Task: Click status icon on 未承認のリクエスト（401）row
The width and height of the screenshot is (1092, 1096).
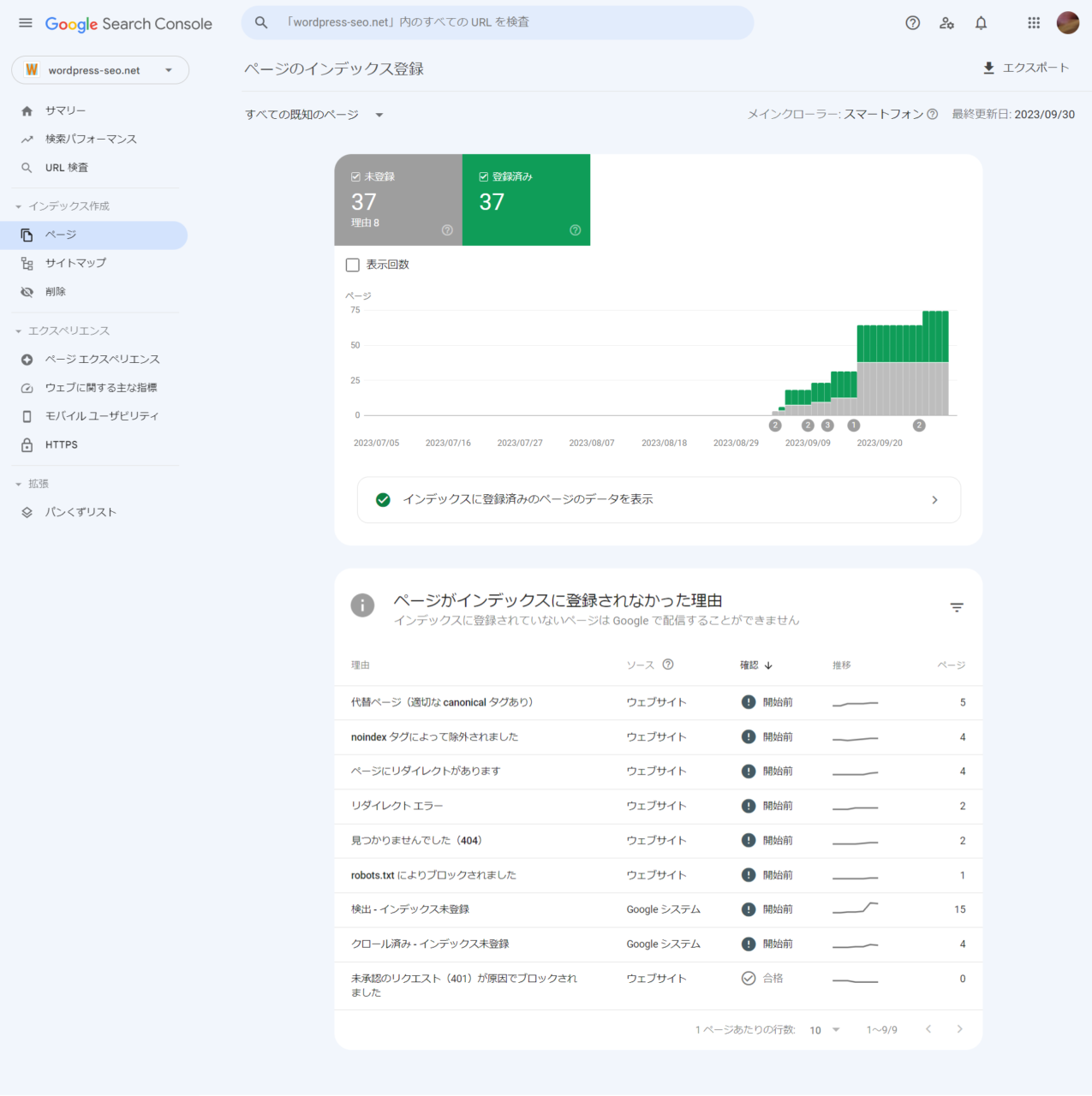Action: tap(749, 978)
